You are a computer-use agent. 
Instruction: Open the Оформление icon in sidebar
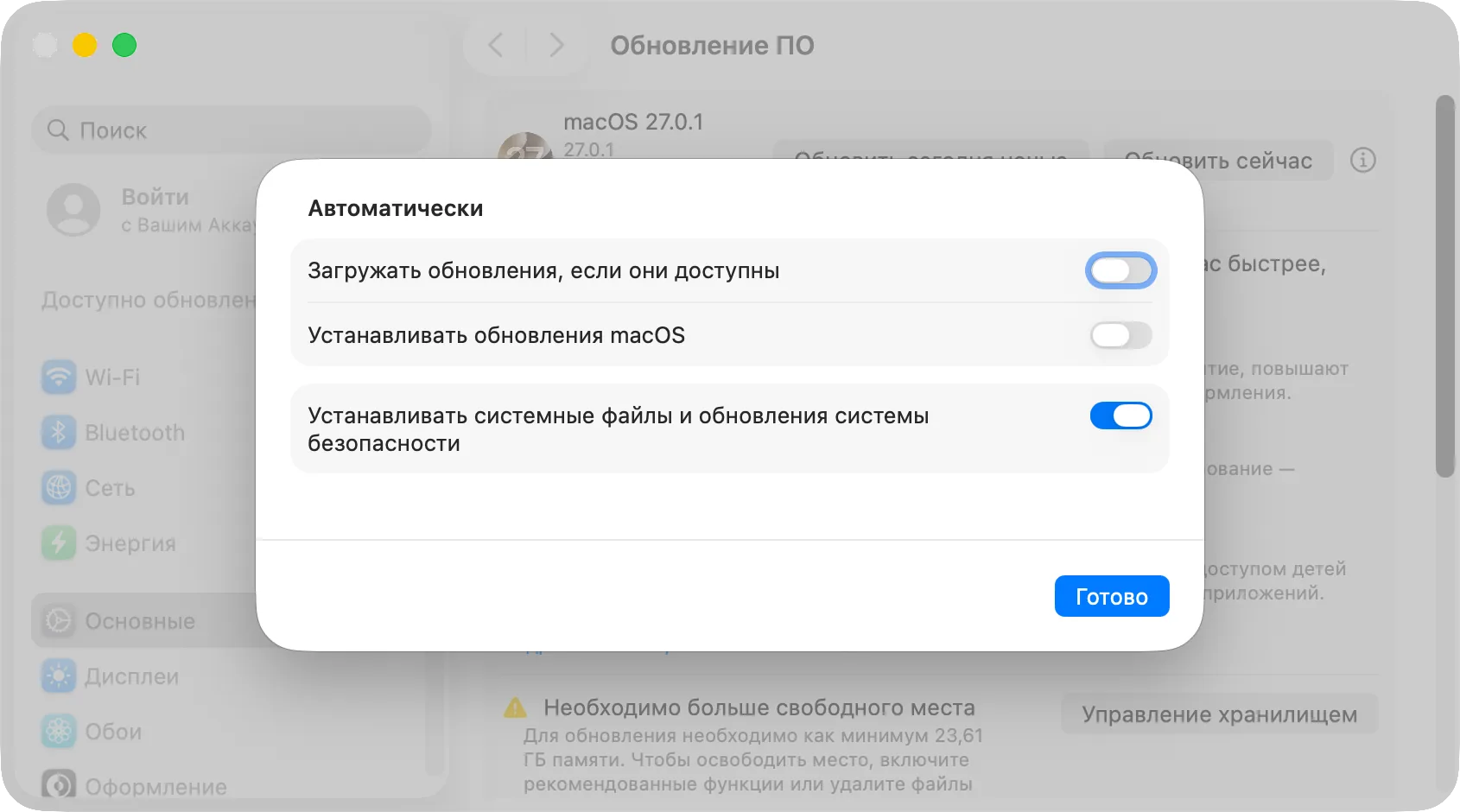click(59, 785)
